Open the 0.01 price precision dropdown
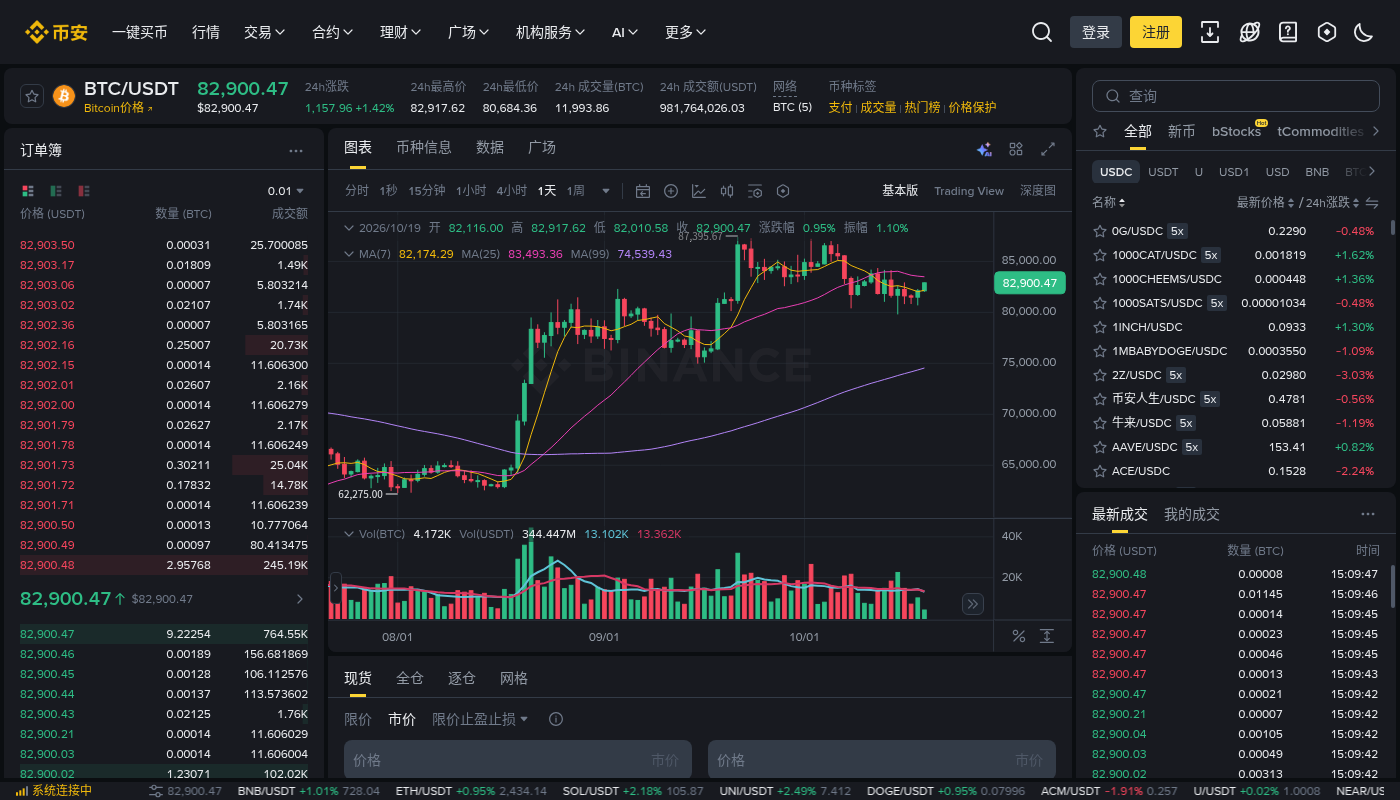 pyautogui.click(x=286, y=190)
